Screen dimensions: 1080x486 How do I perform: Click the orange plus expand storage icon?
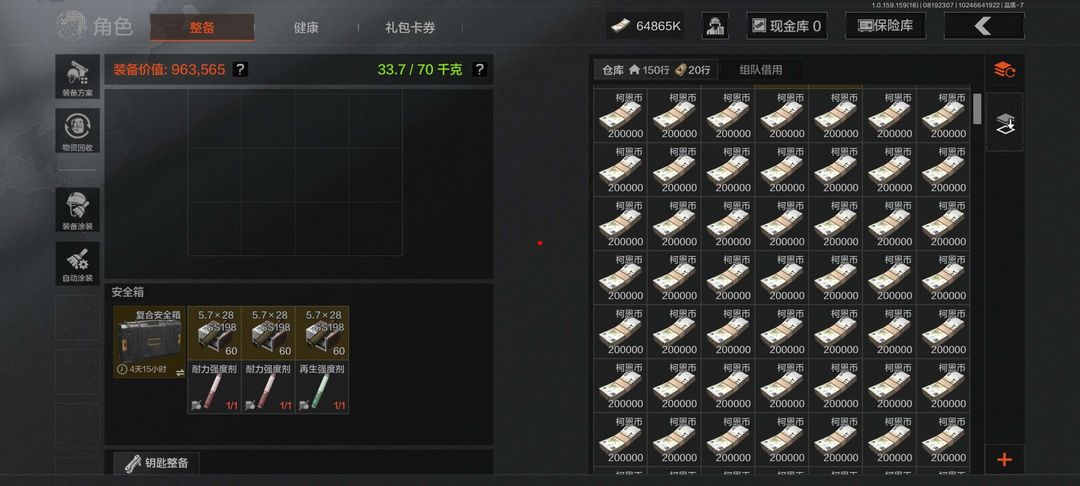pos(1004,460)
